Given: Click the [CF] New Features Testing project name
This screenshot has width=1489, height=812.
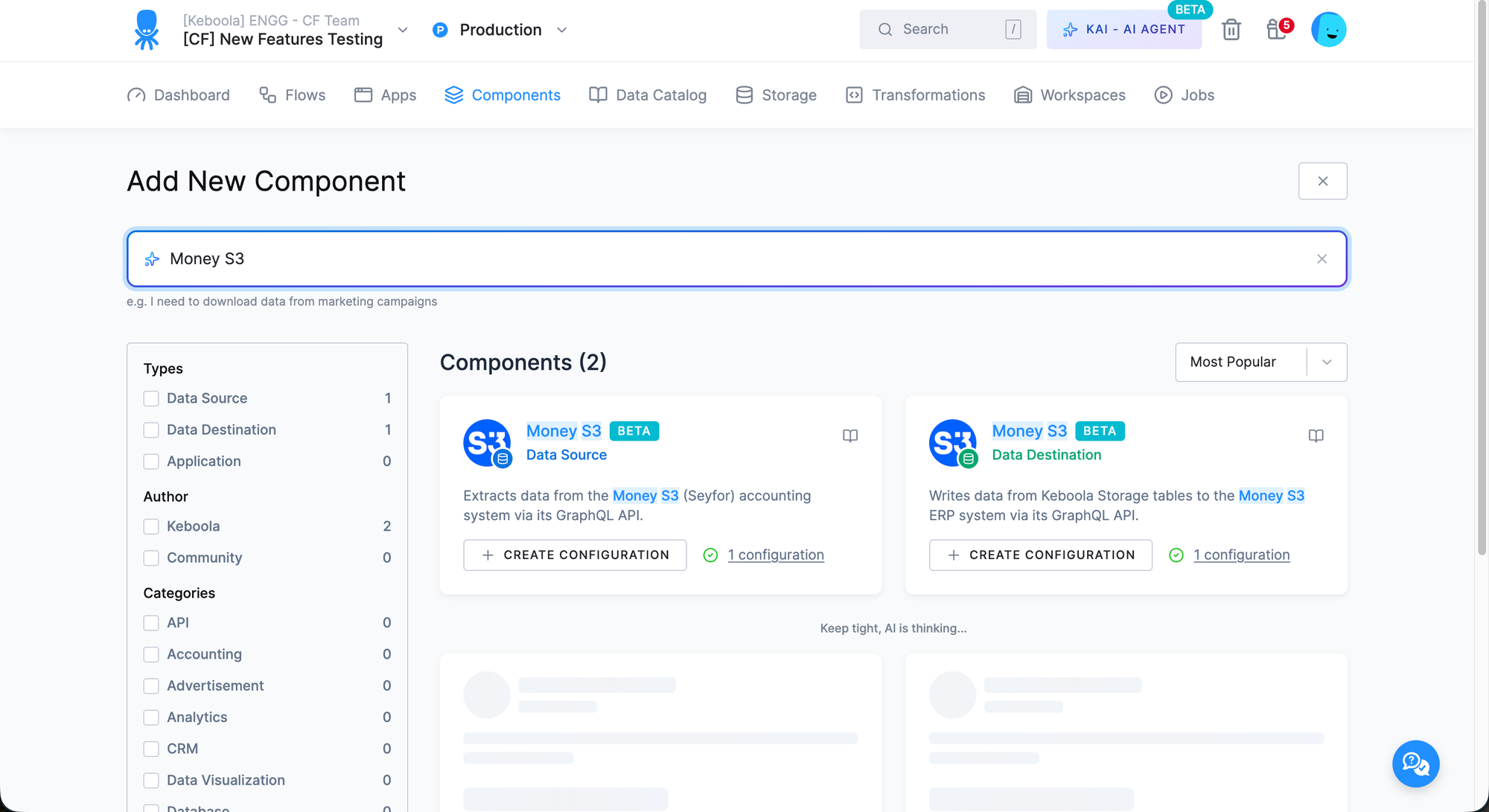Looking at the screenshot, I should [x=283, y=39].
